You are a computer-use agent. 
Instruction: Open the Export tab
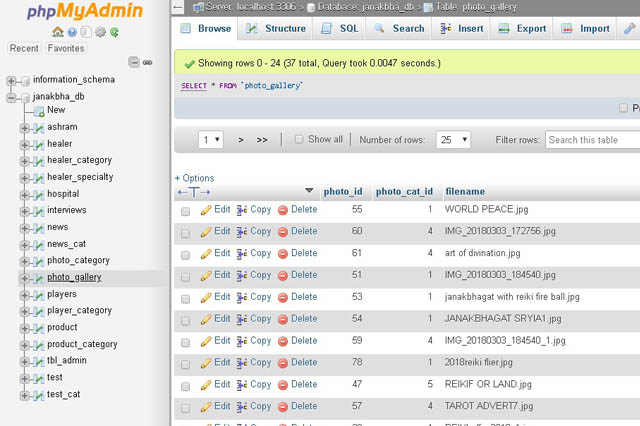click(x=522, y=29)
